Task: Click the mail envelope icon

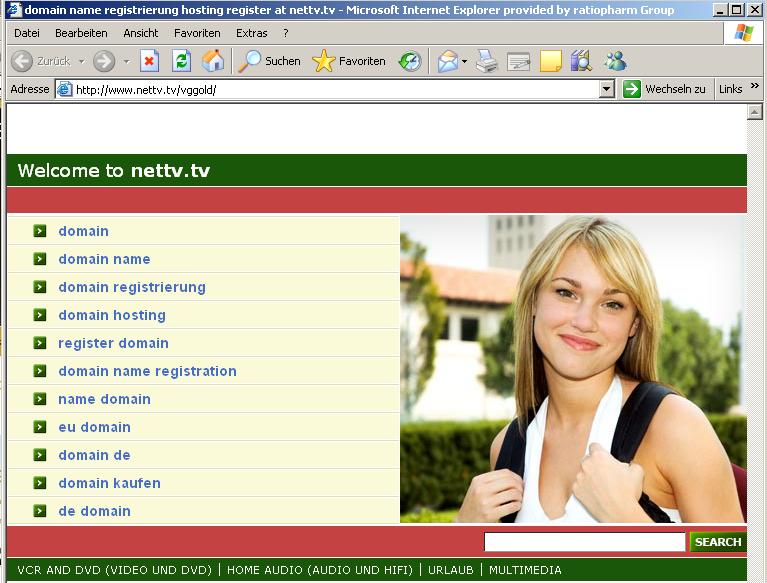Action: pos(448,61)
